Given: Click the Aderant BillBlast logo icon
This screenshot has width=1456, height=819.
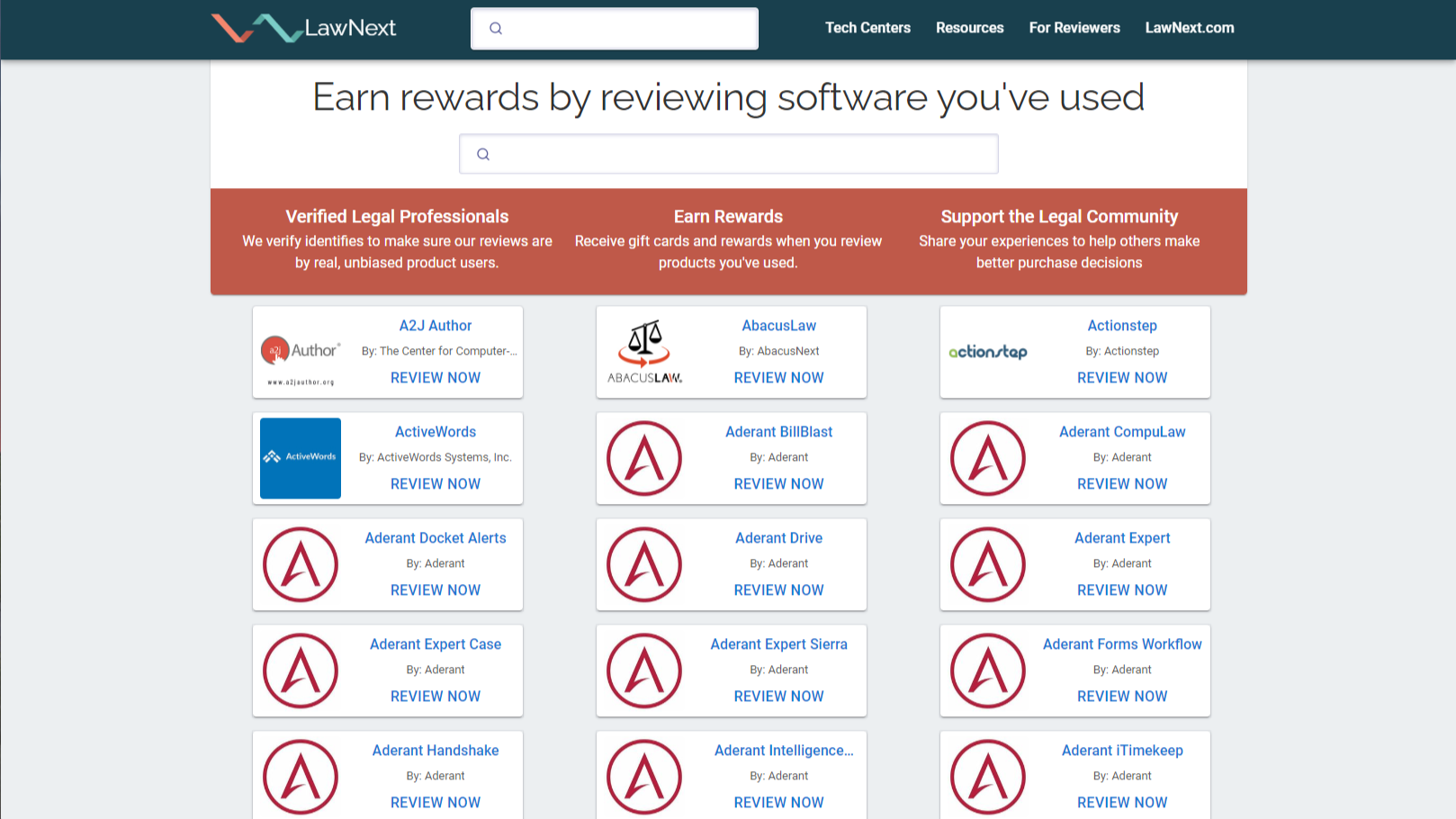Looking at the screenshot, I should point(644,458).
